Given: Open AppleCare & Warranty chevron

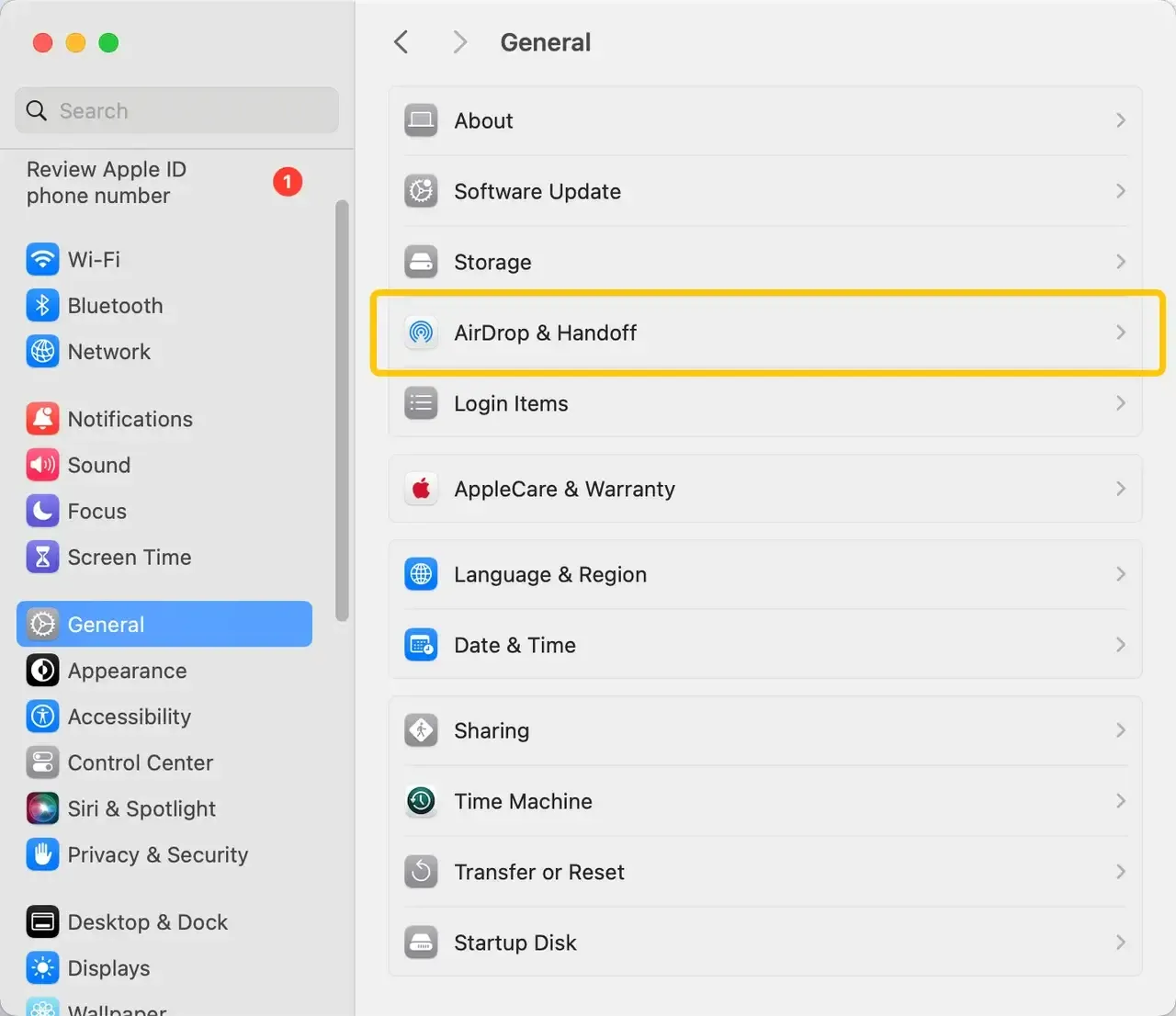Looking at the screenshot, I should pos(1121,489).
